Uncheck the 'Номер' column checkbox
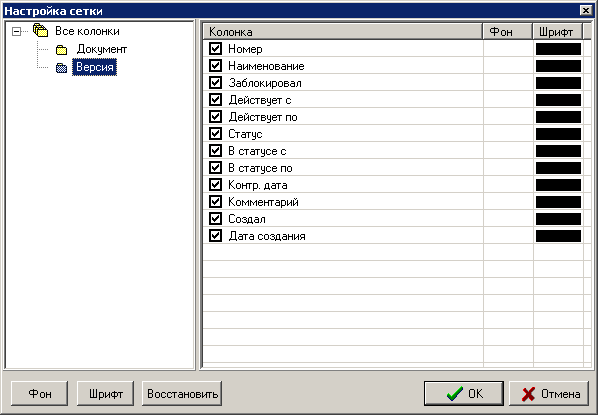The width and height of the screenshot is (598, 415). click(x=215, y=48)
